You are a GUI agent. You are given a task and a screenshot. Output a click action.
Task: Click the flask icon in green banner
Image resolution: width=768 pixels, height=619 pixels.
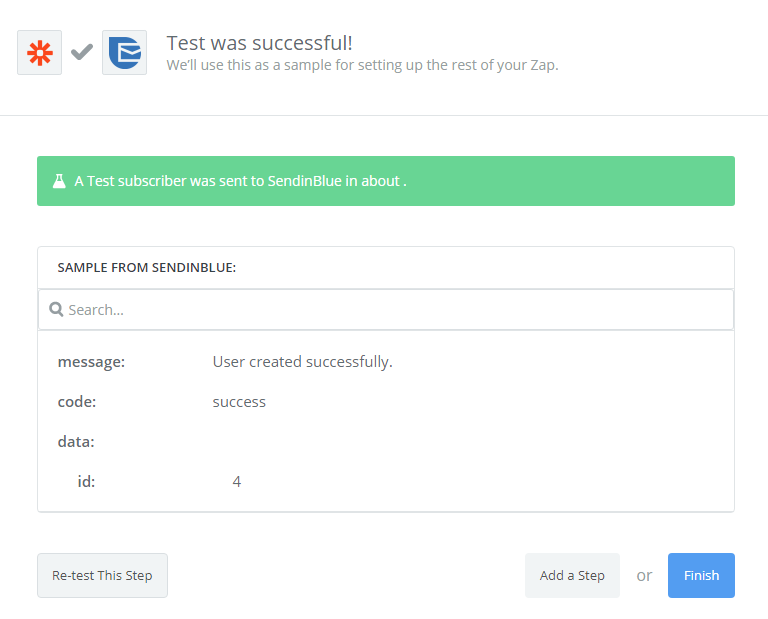pyautogui.click(x=59, y=181)
